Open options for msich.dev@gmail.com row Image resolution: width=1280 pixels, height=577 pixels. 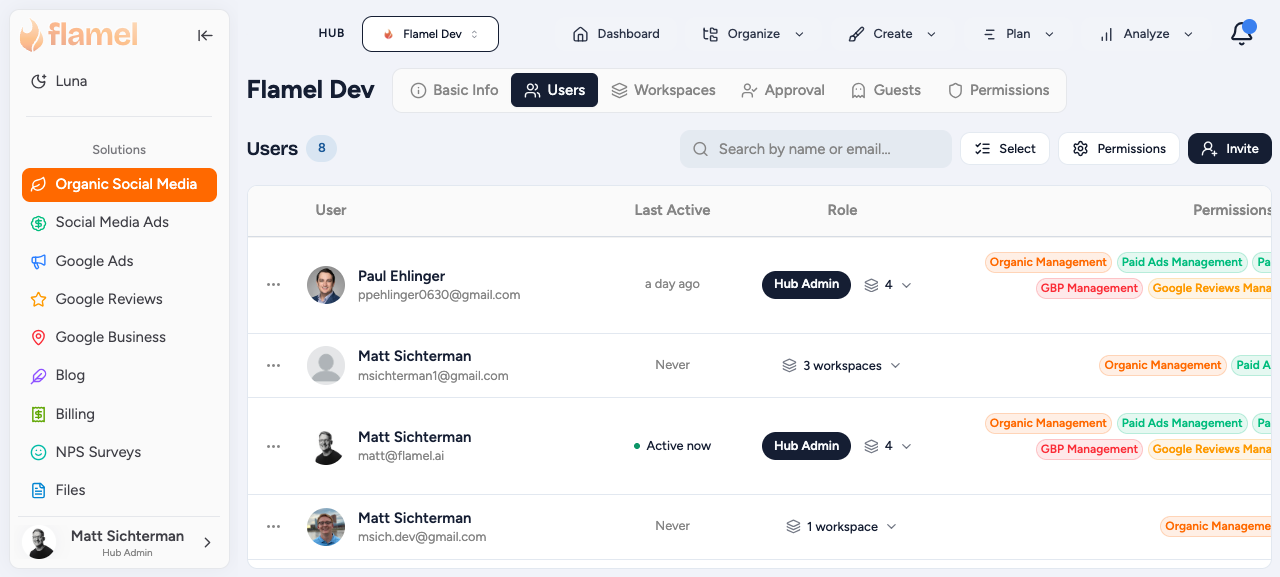click(x=274, y=527)
